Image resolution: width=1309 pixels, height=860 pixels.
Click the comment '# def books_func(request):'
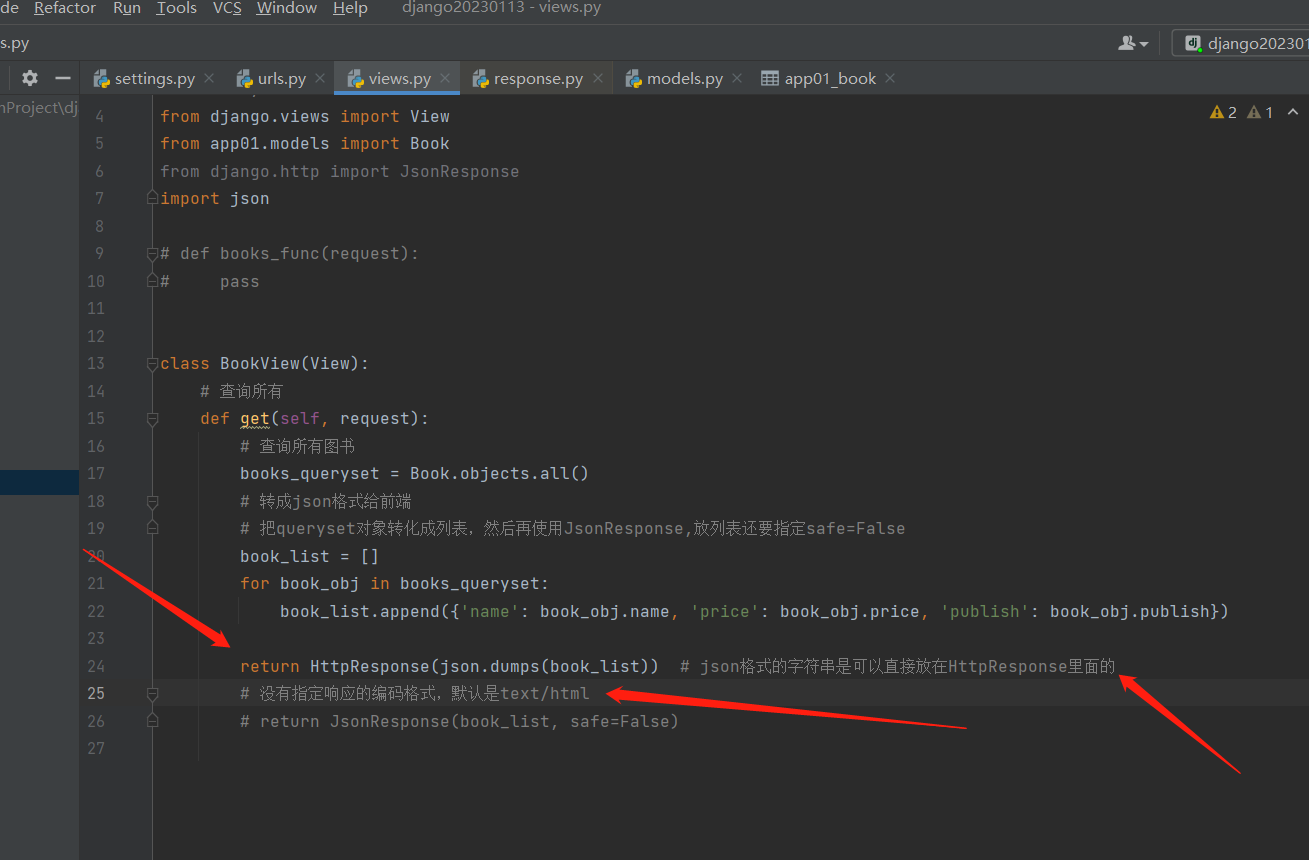coord(290,254)
